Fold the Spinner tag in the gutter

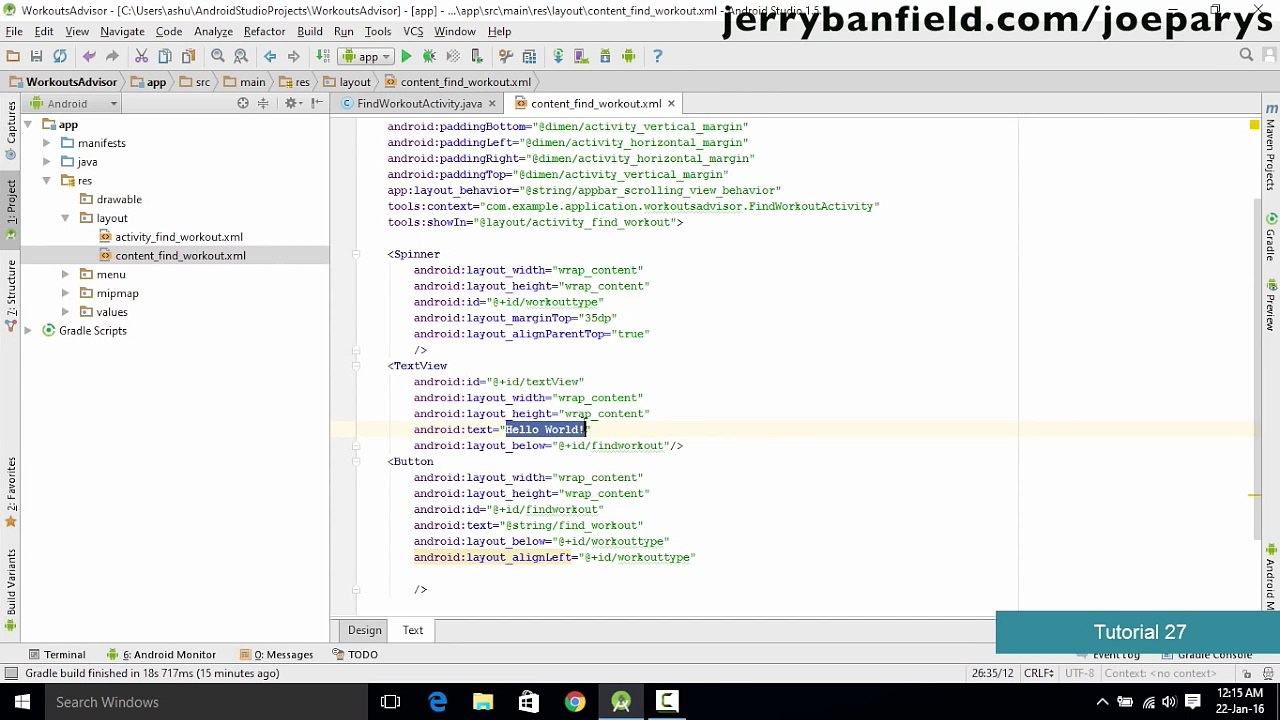pos(356,254)
